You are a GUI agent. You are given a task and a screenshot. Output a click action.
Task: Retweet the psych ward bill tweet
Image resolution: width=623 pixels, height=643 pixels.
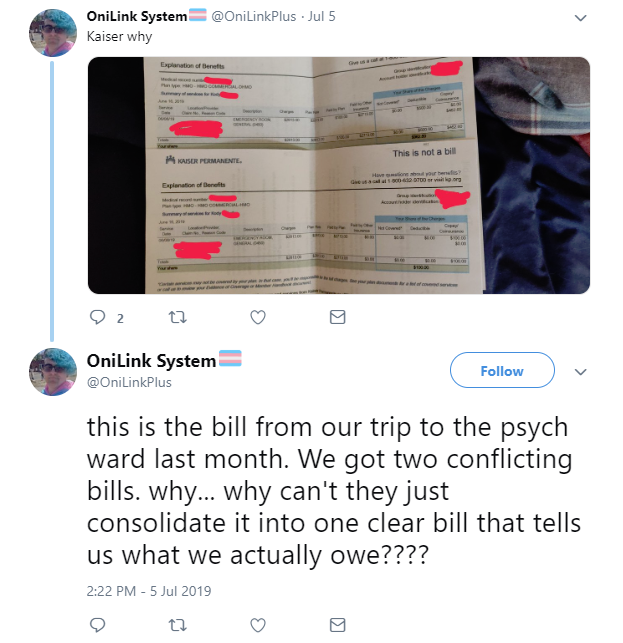click(x=178, y=625)
